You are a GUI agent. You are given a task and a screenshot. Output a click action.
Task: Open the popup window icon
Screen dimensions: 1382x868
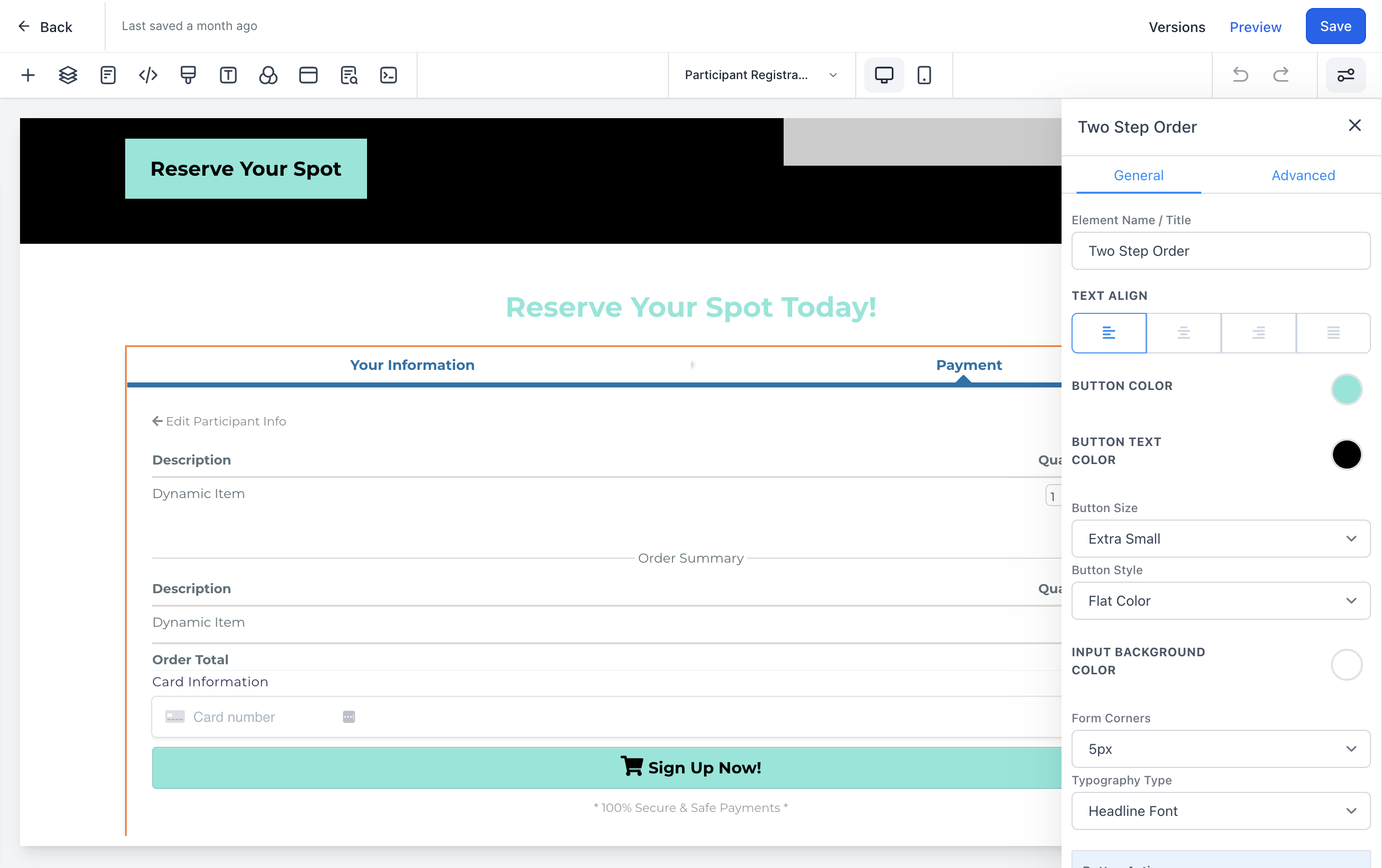click(x=308, y=75)
